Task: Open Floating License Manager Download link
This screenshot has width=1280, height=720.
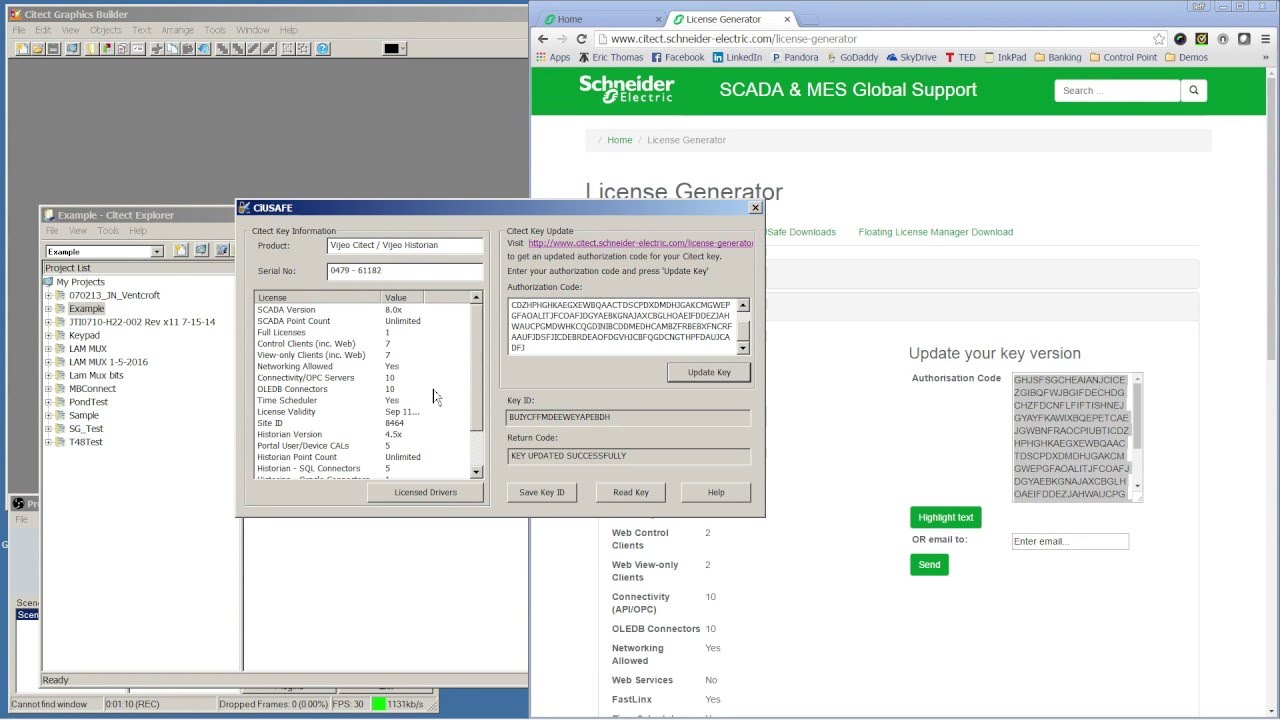Action: pyautogui.click(x=935, y=232)
